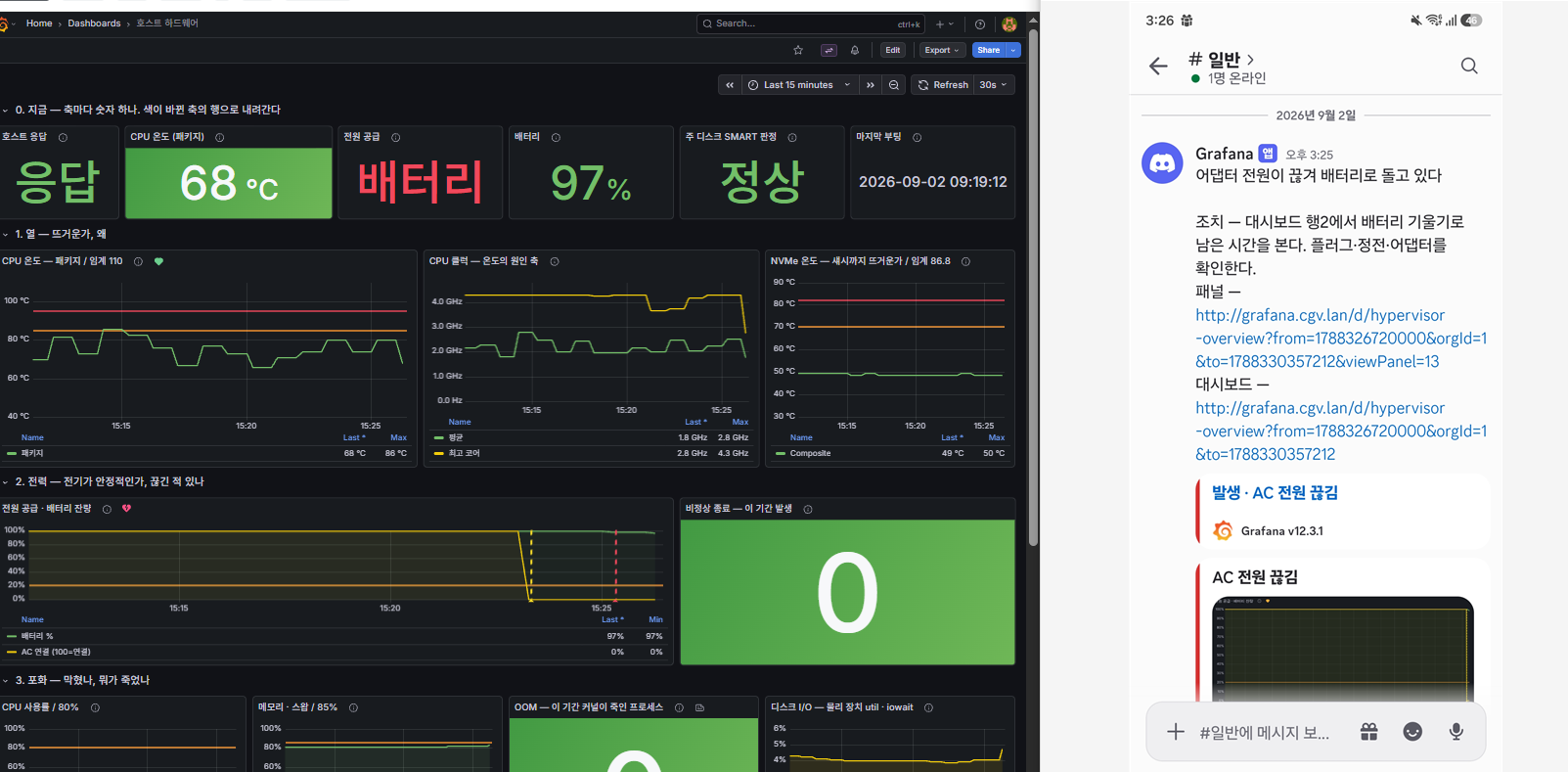Open 발생 · AC 전원 끊김 embed title link
Viewport: 1568px width, 772px height.
[x=1275, y=493]
